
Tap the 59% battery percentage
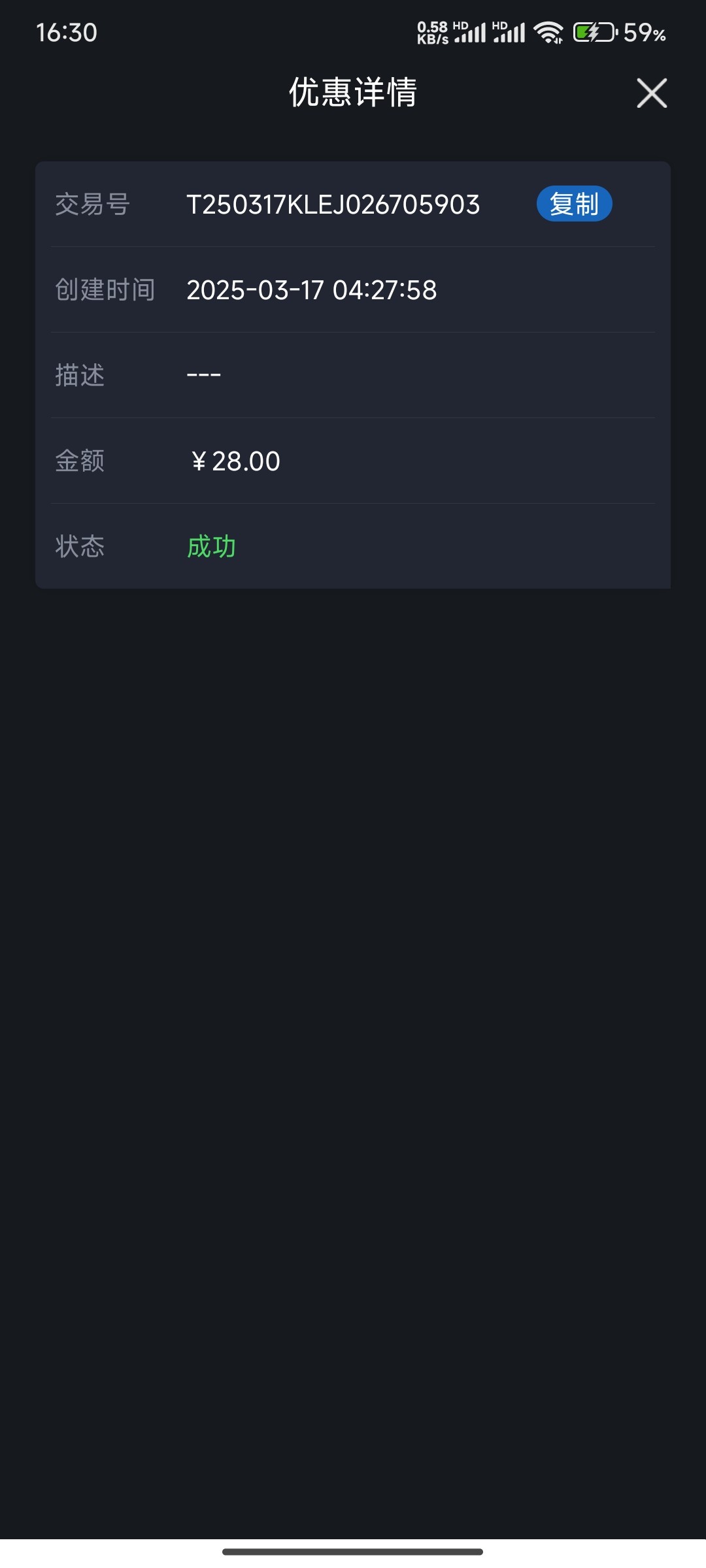tap(645, 33)
